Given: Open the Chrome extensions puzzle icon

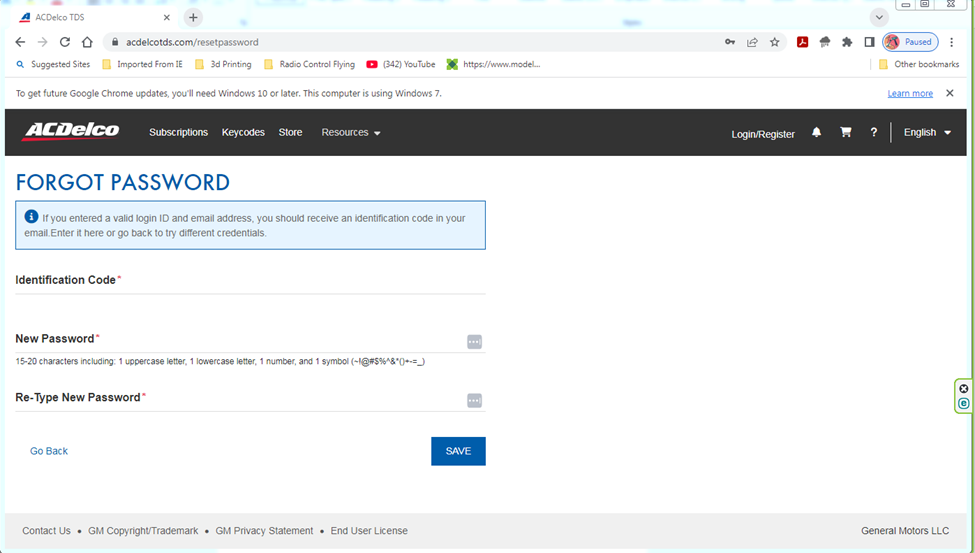Looking at the screenshot, I should 847,42.
